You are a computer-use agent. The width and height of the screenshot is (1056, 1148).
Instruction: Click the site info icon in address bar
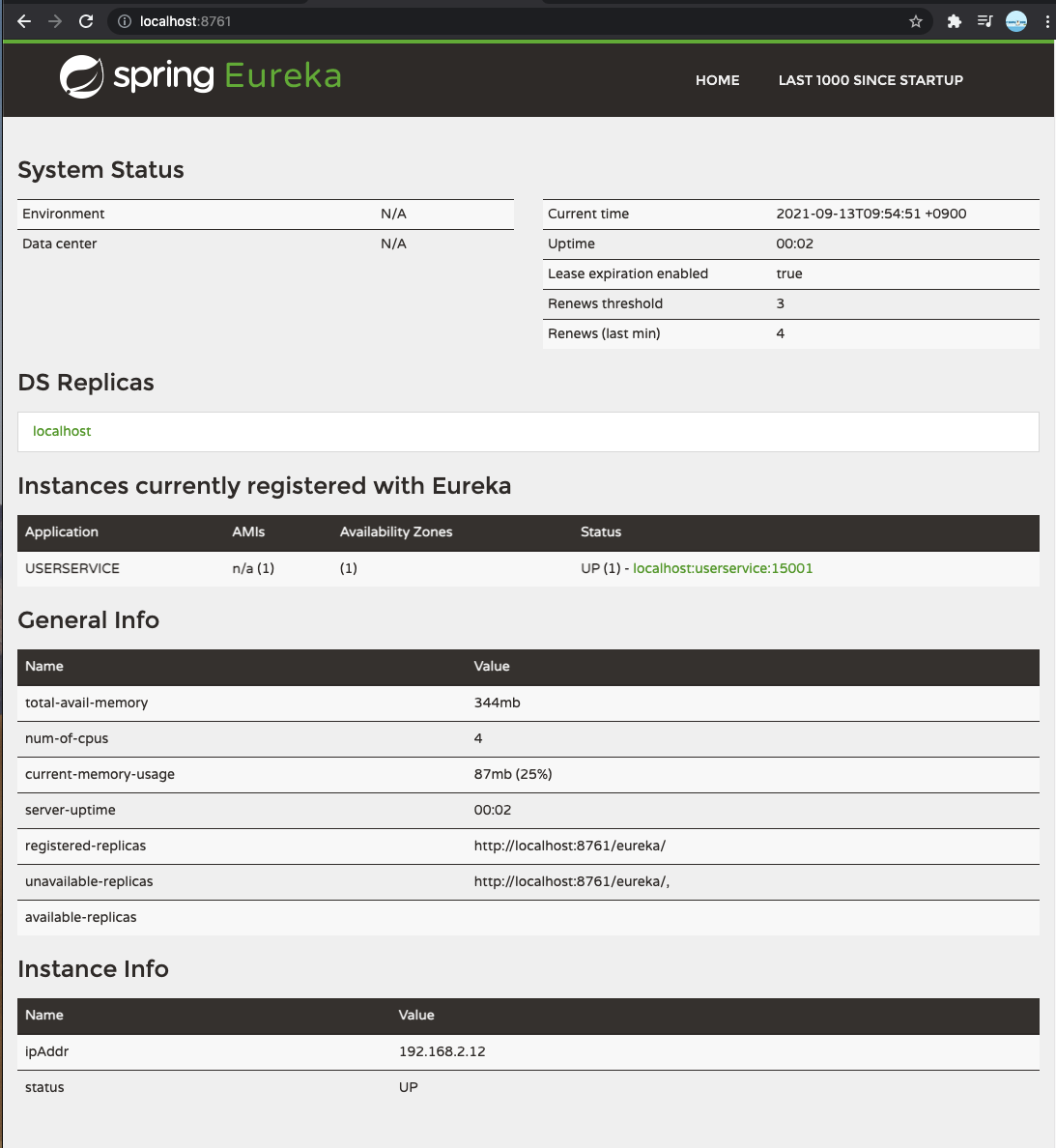point(125,21)
